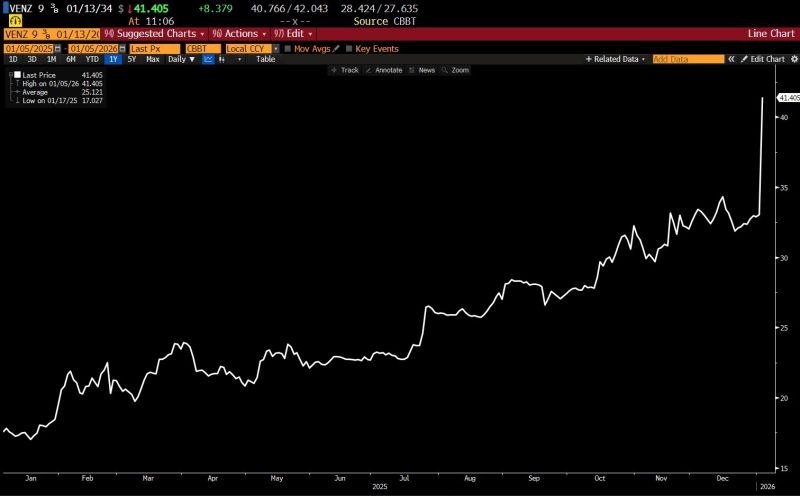Click the +8.379 change value
Viewport: 800px width, 496px height.
(x=215, y=9)
